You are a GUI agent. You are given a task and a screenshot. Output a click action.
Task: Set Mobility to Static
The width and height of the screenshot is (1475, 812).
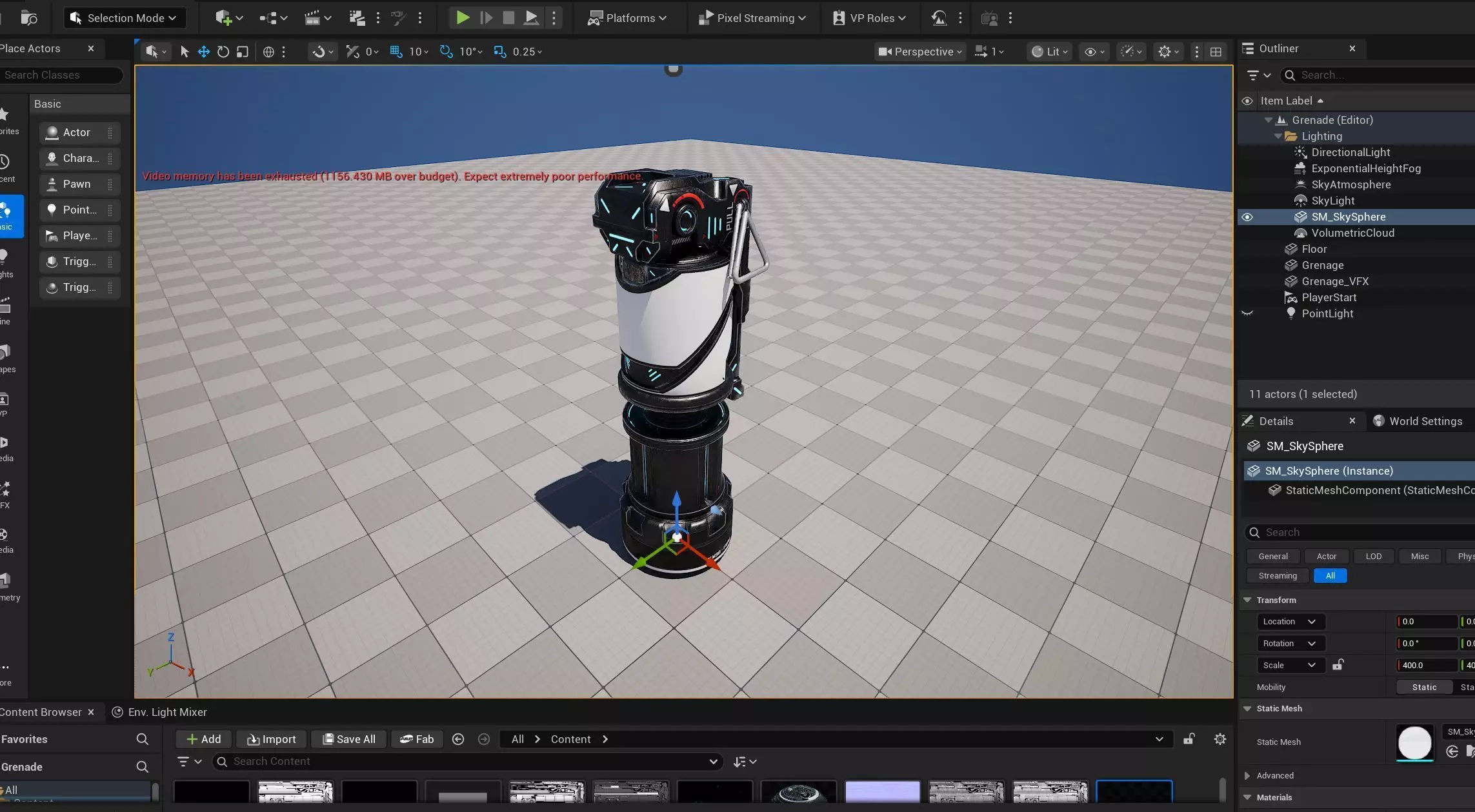(x=1424, y=688)
